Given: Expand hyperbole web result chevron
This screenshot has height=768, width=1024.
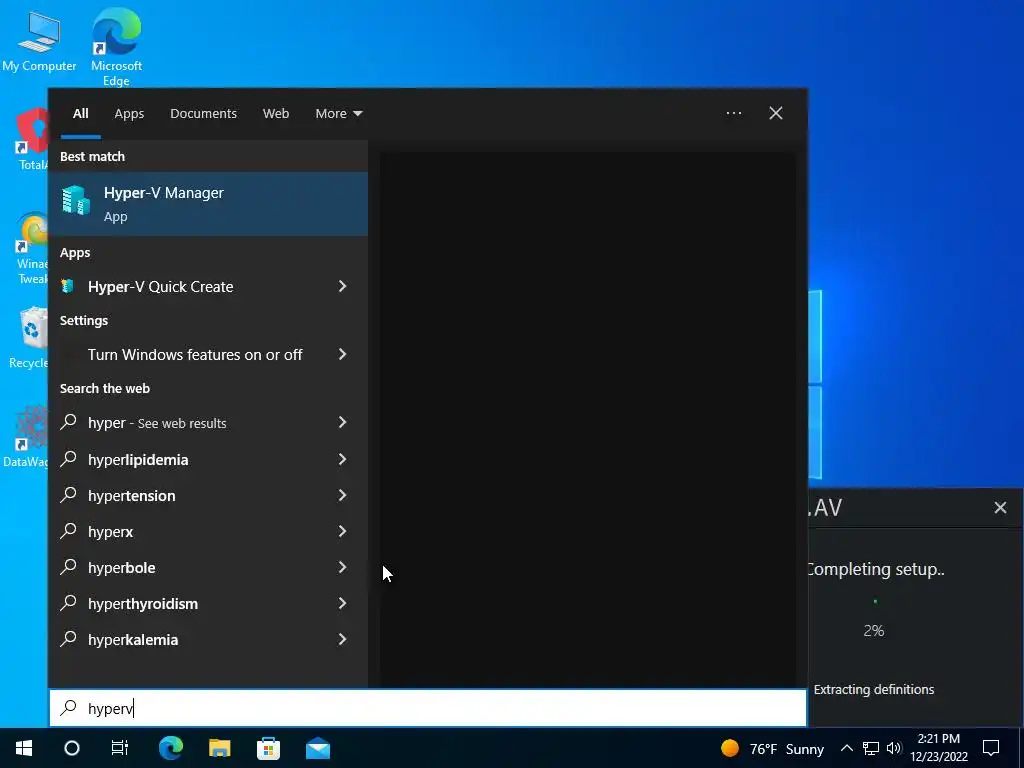Looking at the screenshot, I should (342, 567).
